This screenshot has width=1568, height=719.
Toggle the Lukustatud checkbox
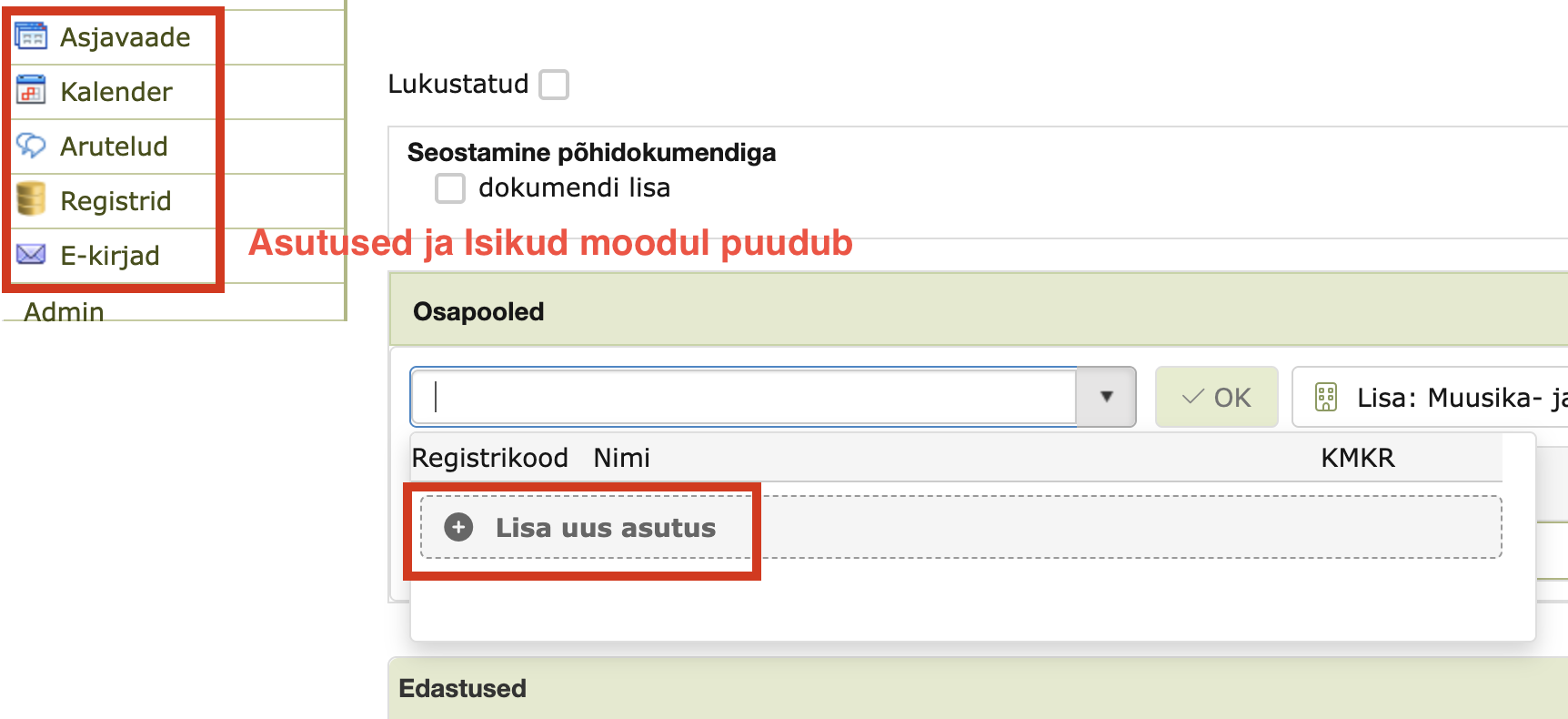[554, 85]
